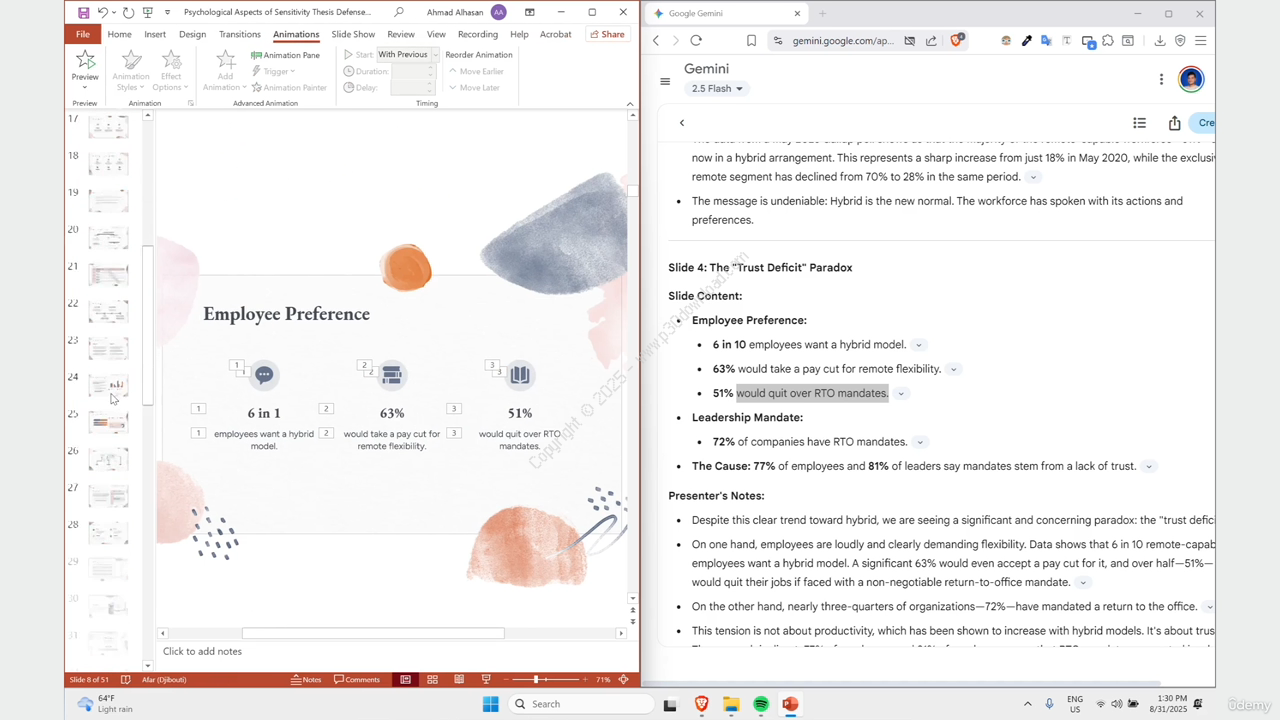The width and height of the screenshot is (1280, 720).
Task: Switch to Slide Sorter view
Action: click(x=432, y=680)
